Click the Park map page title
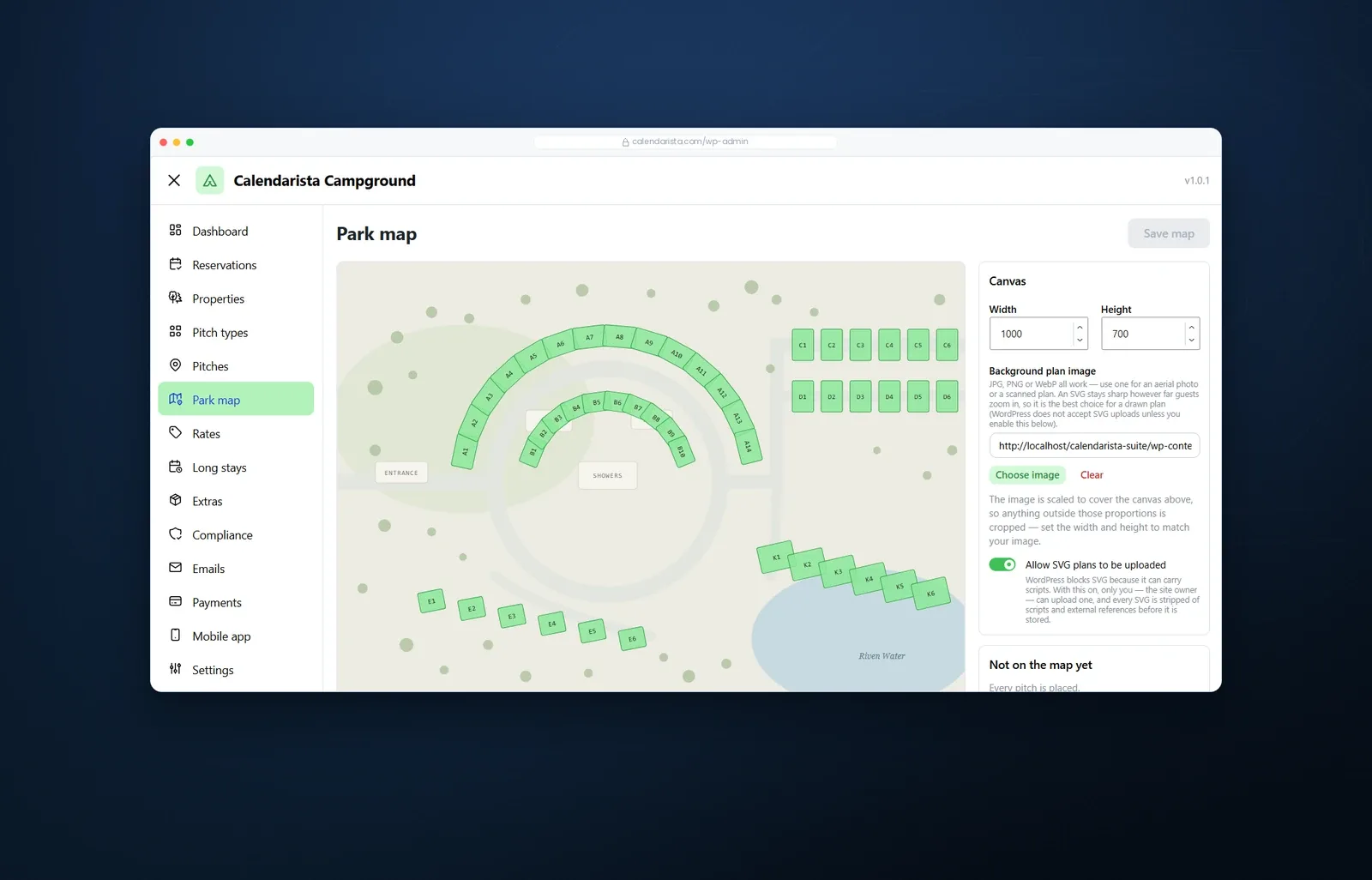This screenshot has height=880, width=1372. 376,234
